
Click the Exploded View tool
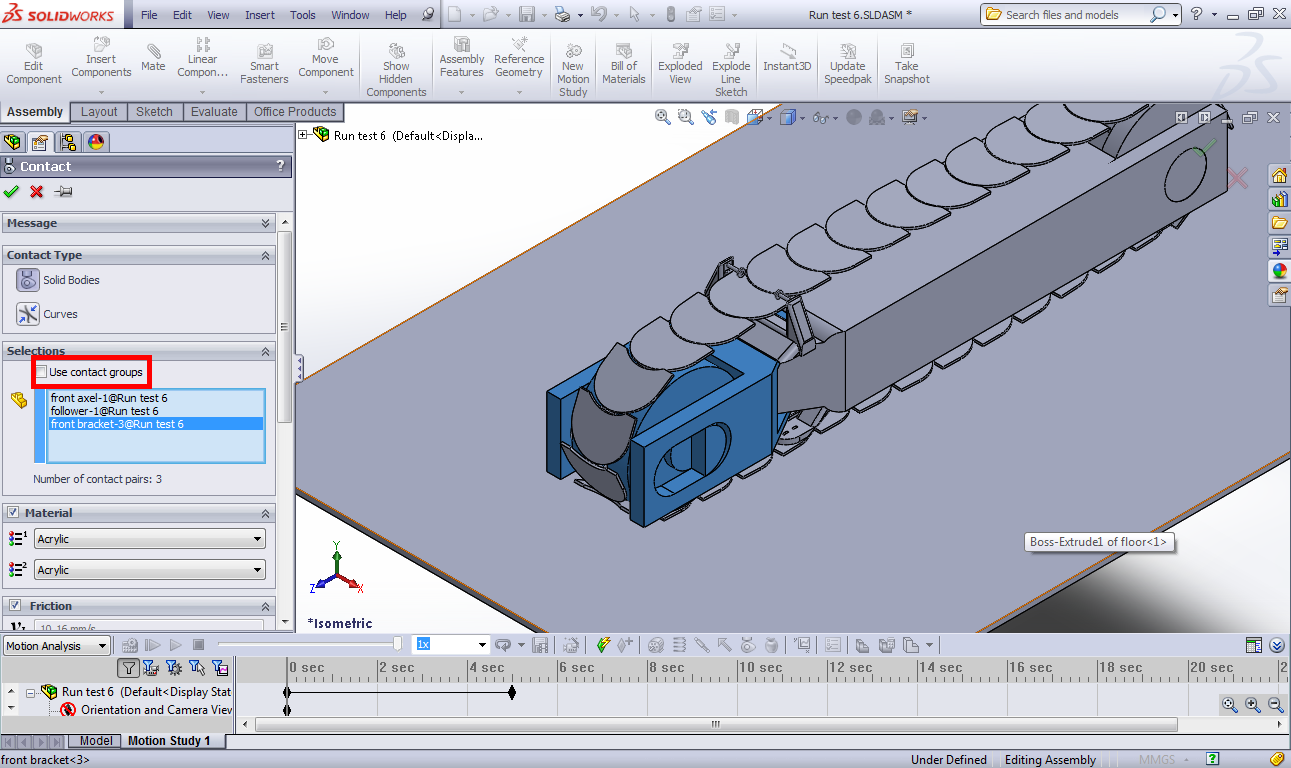pyautogui.click(x=680, y=64)
